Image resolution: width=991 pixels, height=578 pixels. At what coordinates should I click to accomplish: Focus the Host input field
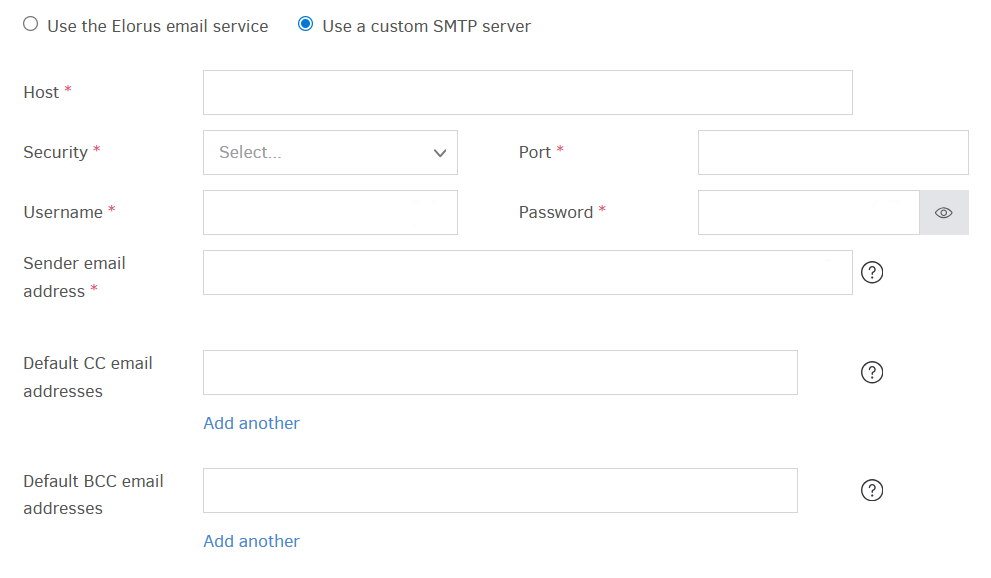[527, 92]
